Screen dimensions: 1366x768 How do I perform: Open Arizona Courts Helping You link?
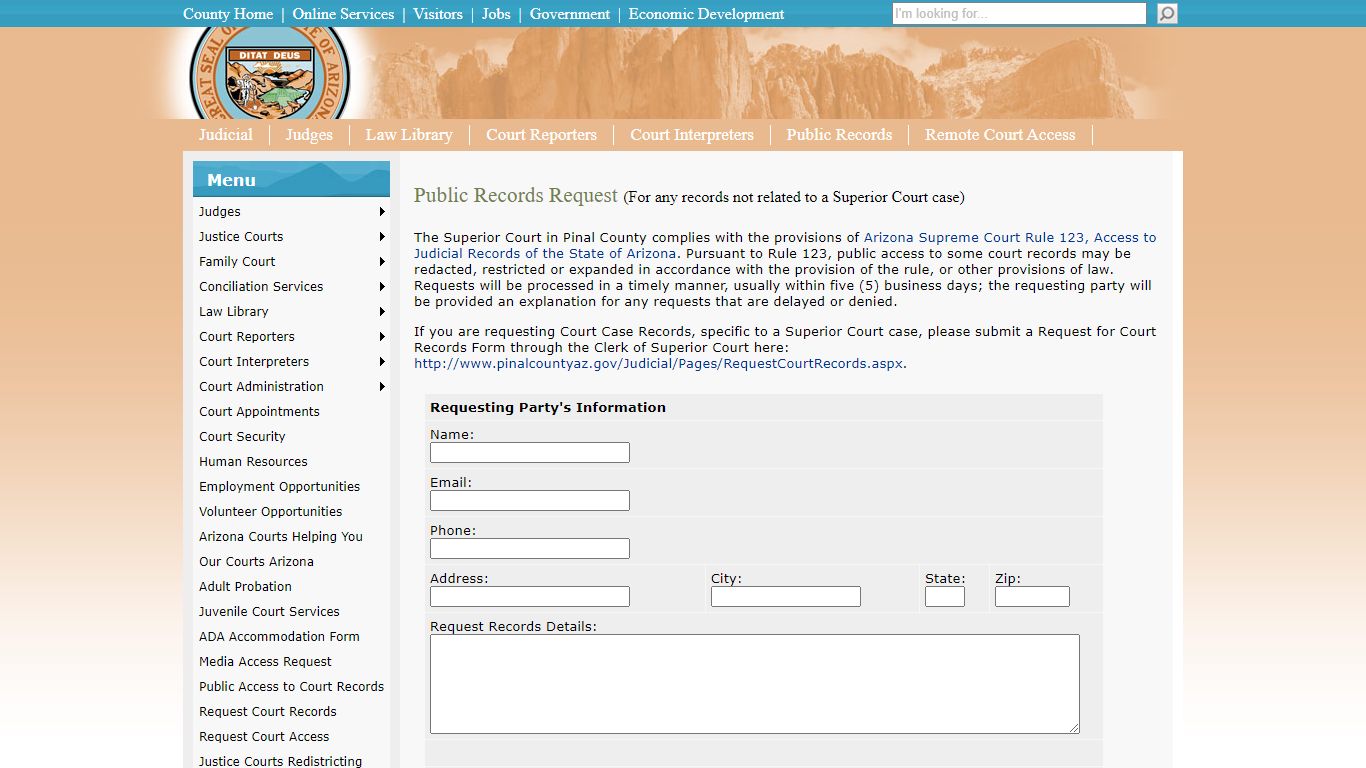[x=281, y=537]
